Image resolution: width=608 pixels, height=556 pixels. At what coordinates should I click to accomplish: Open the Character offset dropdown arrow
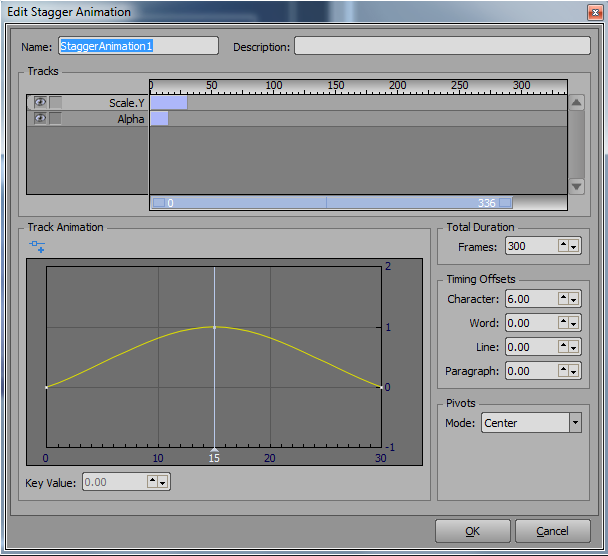(574, 299)
